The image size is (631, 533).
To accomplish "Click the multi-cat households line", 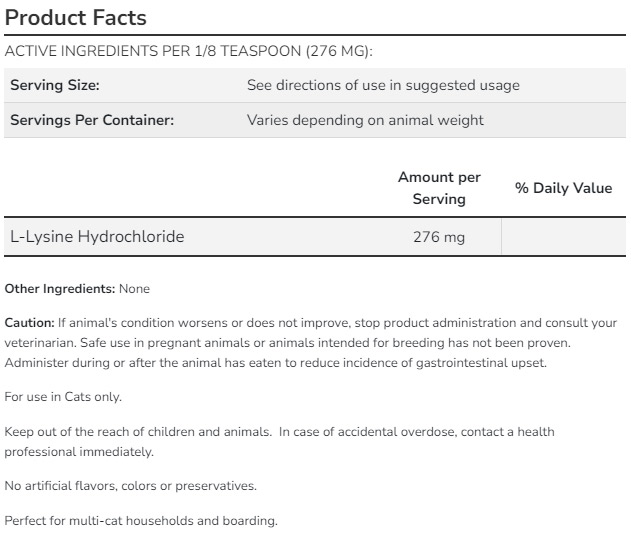I will [140, 521].
